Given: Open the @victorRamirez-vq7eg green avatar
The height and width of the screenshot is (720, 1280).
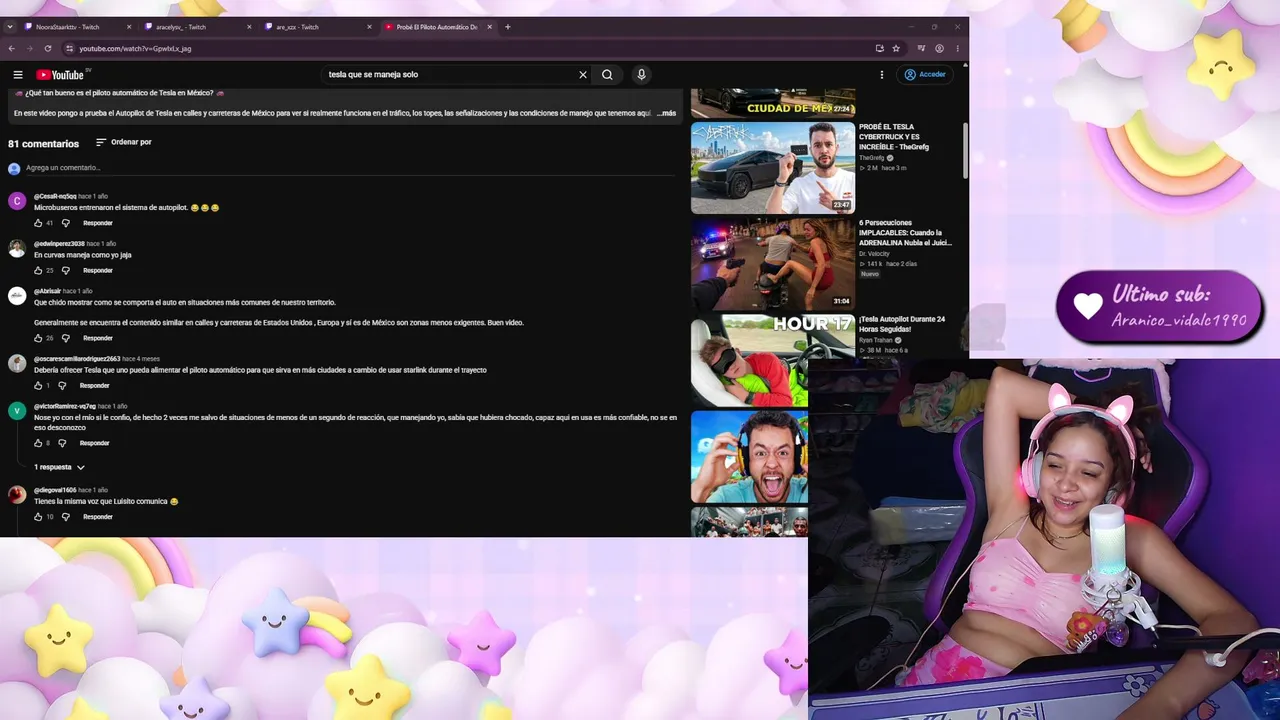Looking at the screenshot, I should pos(17,411).
